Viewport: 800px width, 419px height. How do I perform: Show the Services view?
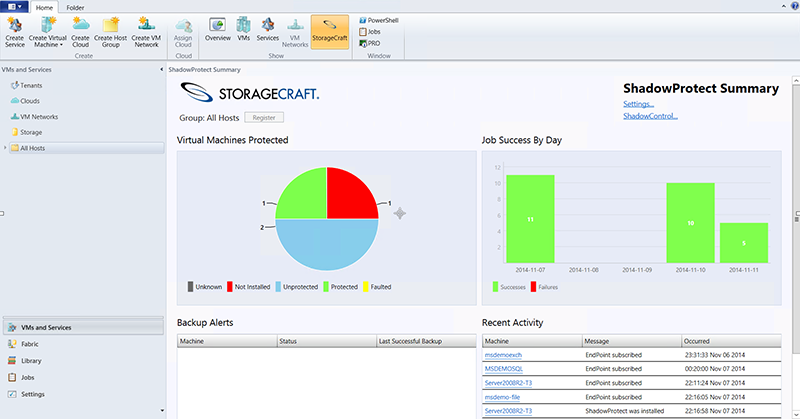tap(267, 29)
